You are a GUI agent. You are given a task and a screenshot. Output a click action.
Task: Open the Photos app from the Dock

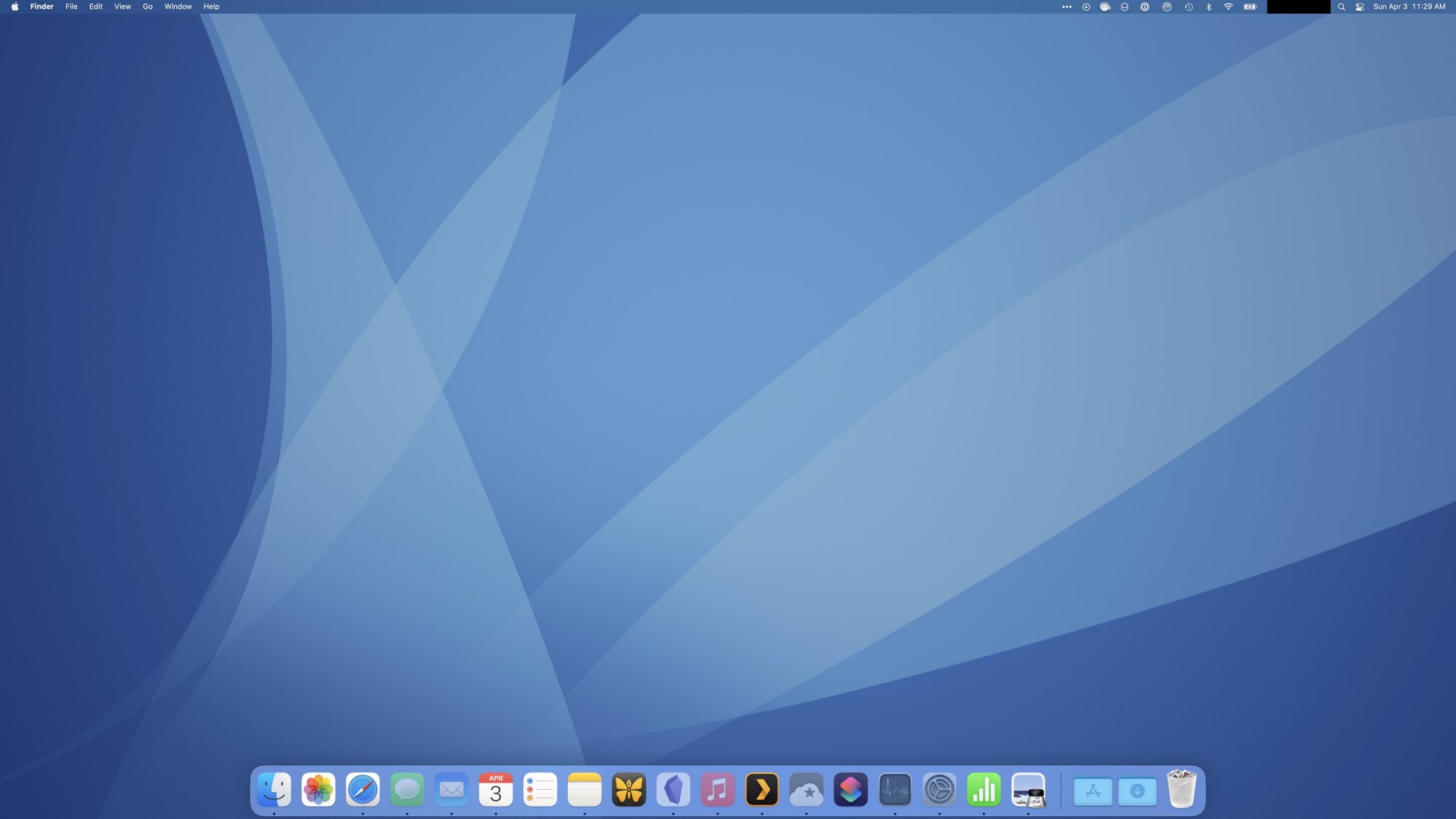318,790
